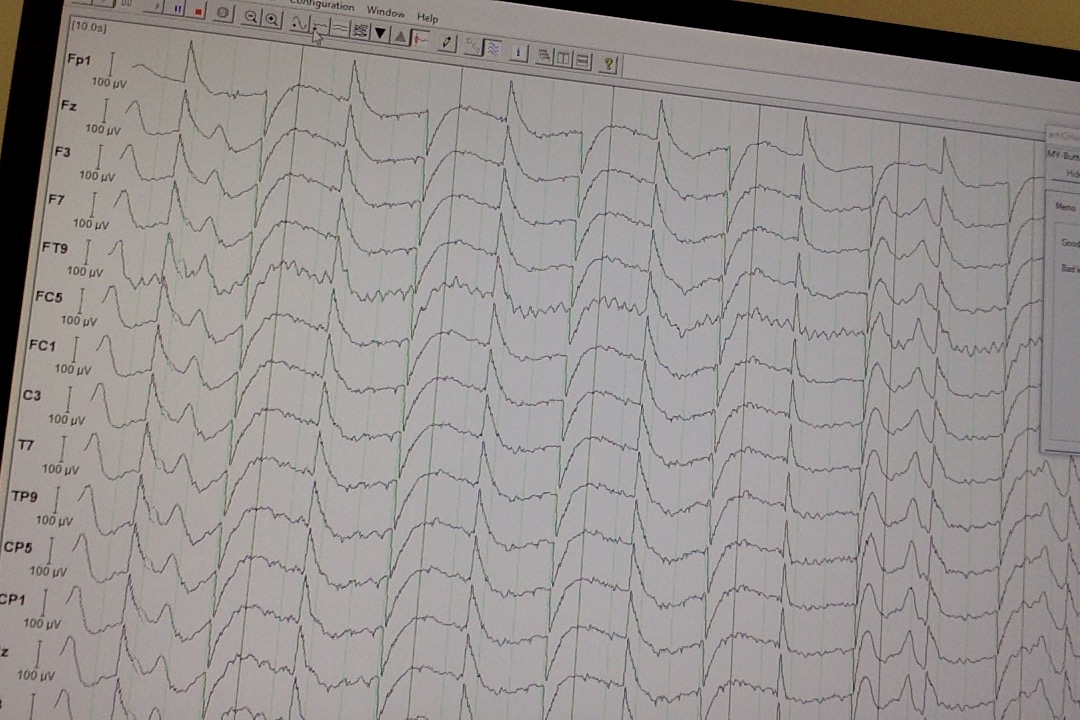Click the Memo label in side panel
Viewport: 1080px width, 720px height.
click(x=1064, y=207)
